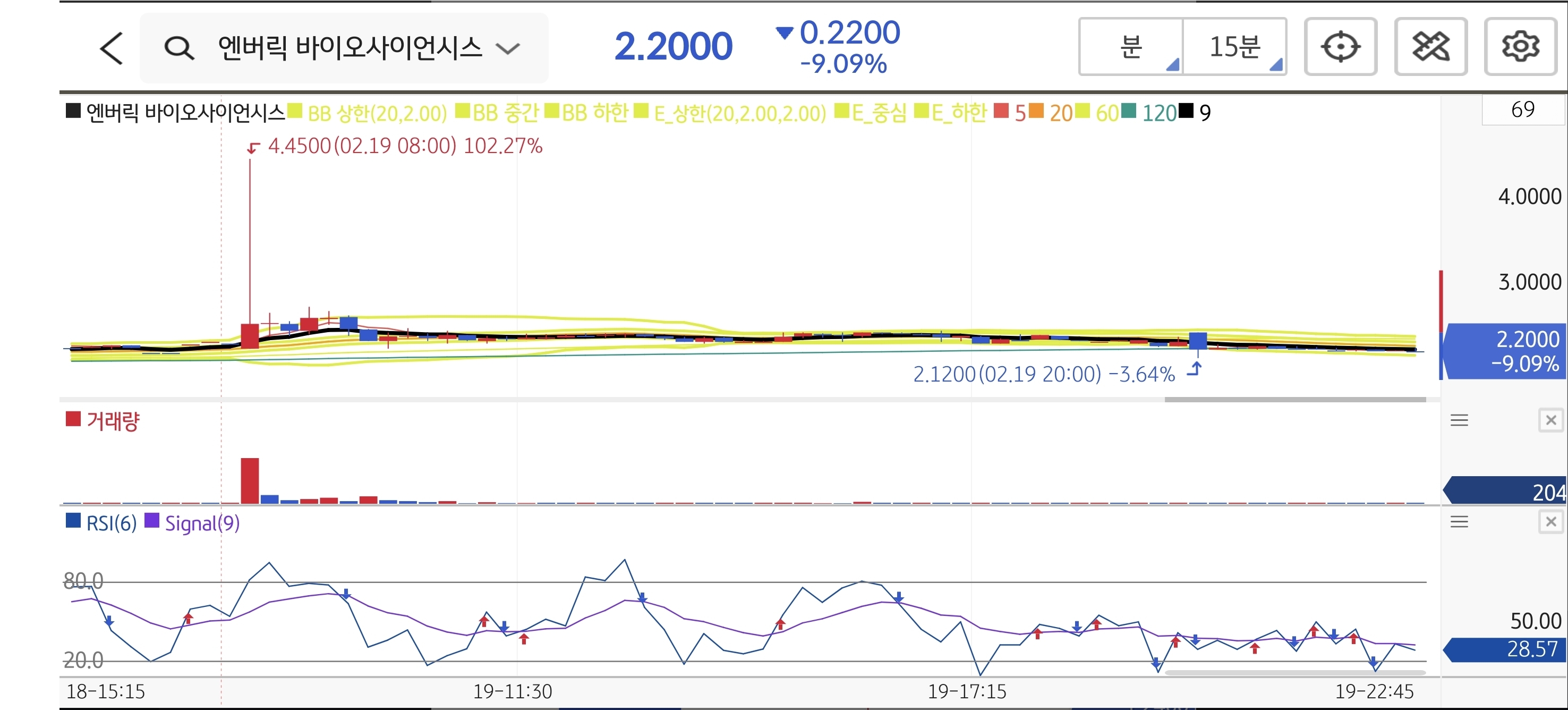
Task: Open the volume panel hamburger menu icon
Action: 1459,420
